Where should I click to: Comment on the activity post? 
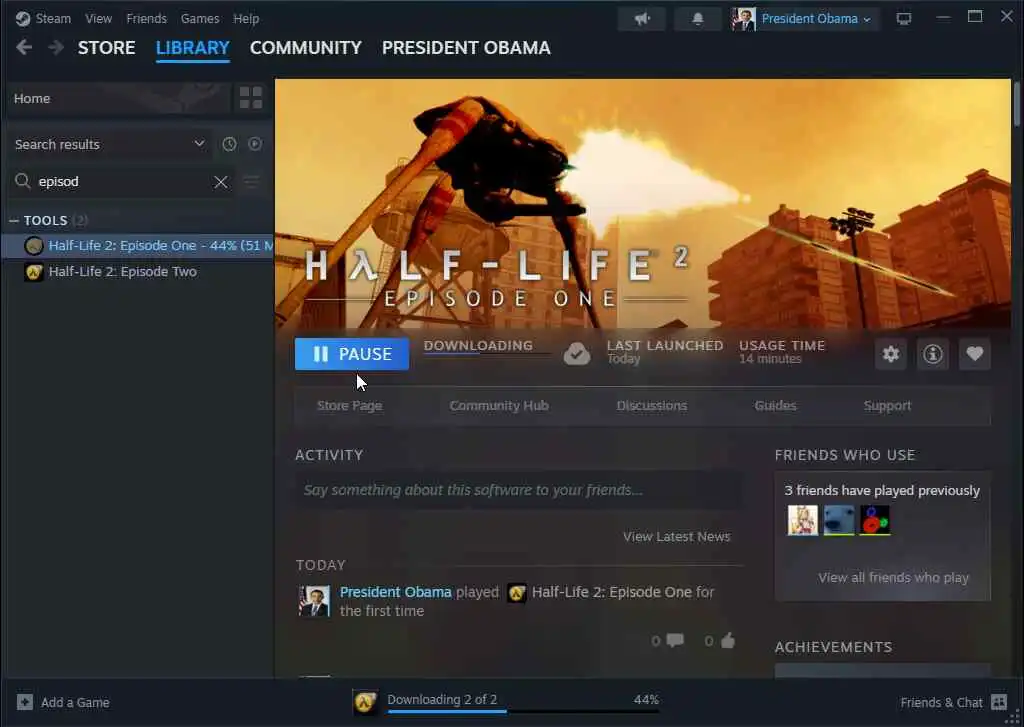675,641
